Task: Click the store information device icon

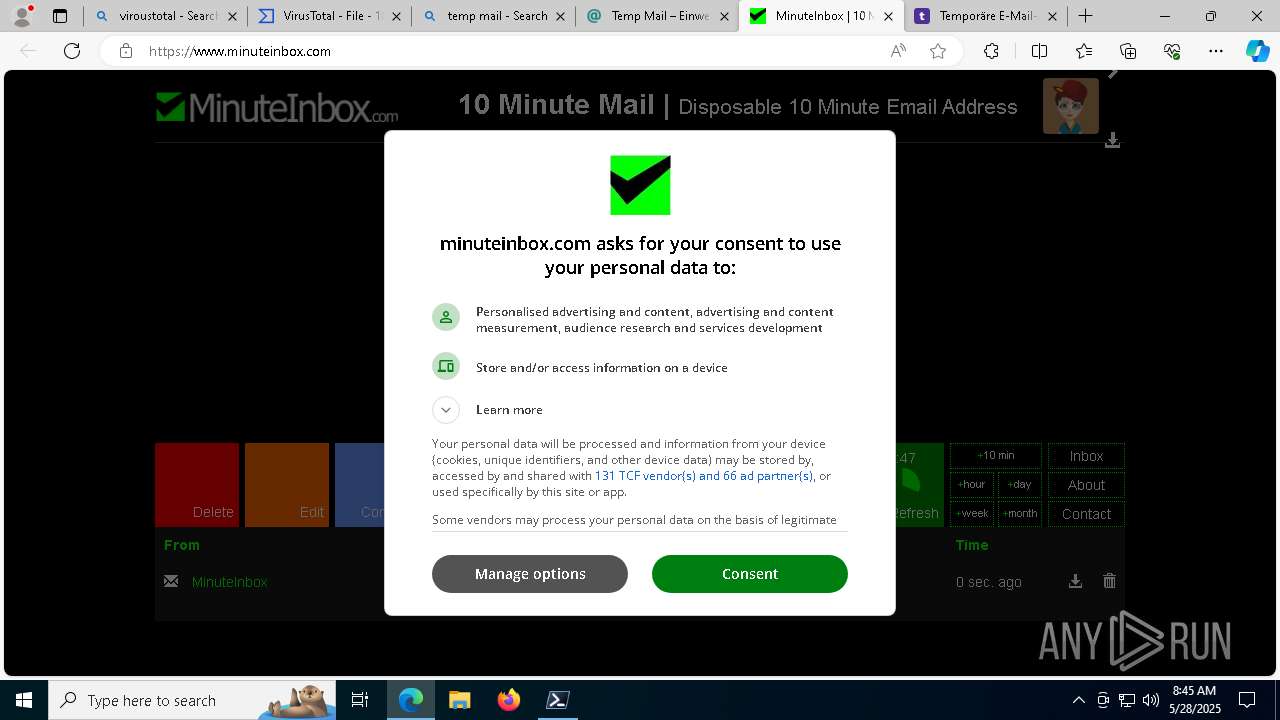Action: point(446,366)
